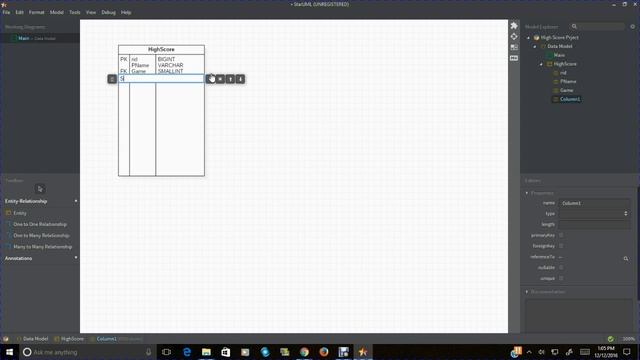The image size is (640, 360).
Task: Select One to Many Relationship tool
Action: (x=40, y=236)
